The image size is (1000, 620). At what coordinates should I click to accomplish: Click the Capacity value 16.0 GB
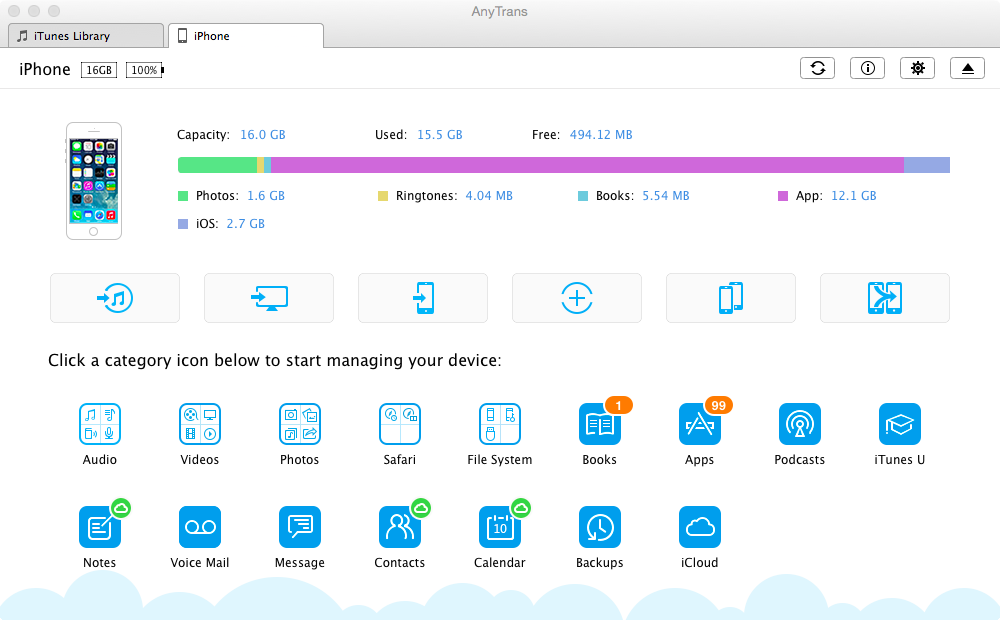click(263, 135)
